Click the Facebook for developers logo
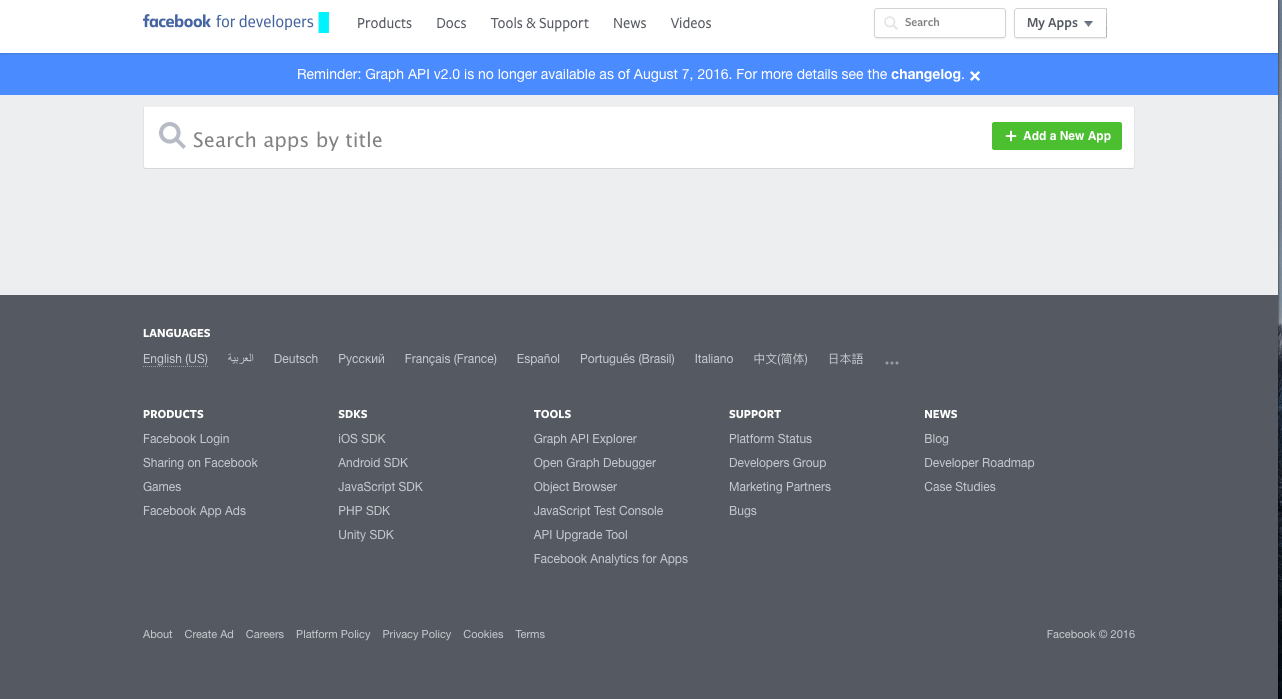1282x699 pixels. point(229,21)
